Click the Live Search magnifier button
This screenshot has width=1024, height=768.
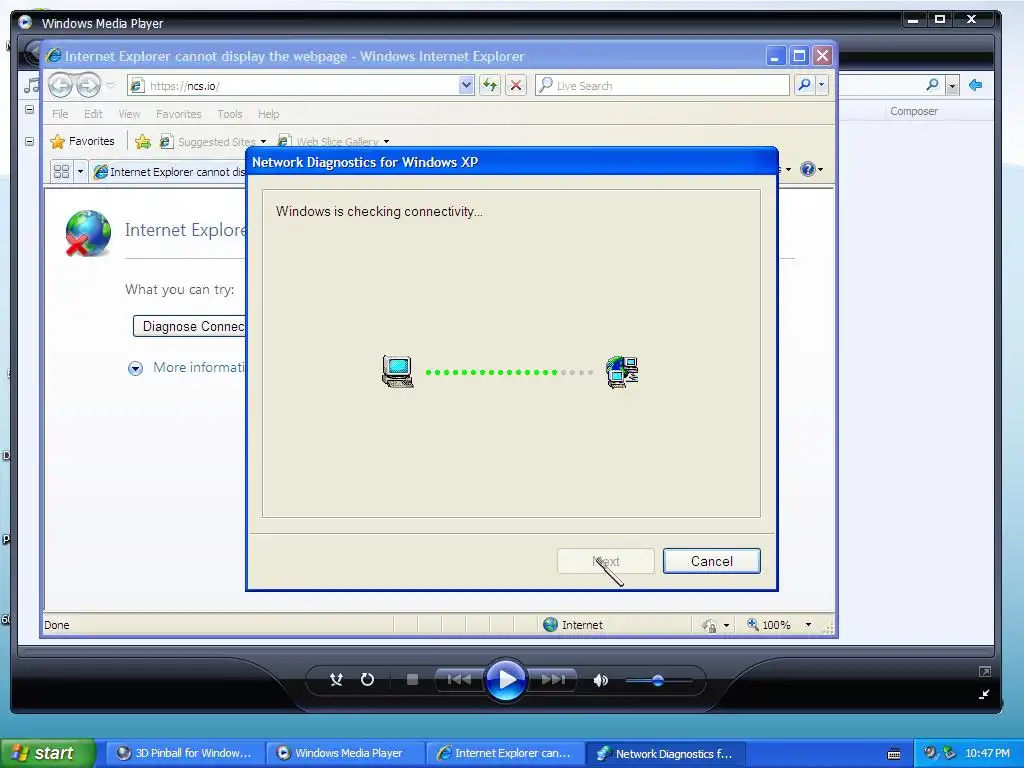805,85
